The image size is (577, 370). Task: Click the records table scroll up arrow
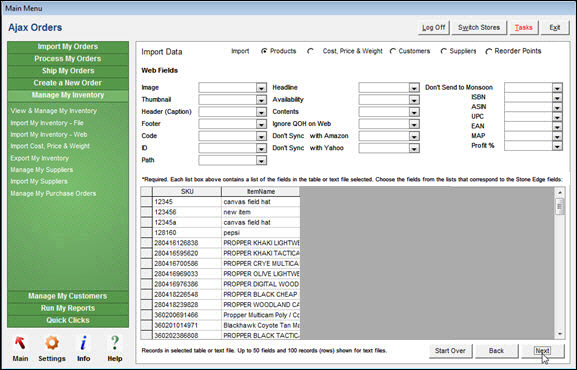click(x=560, y=193)
